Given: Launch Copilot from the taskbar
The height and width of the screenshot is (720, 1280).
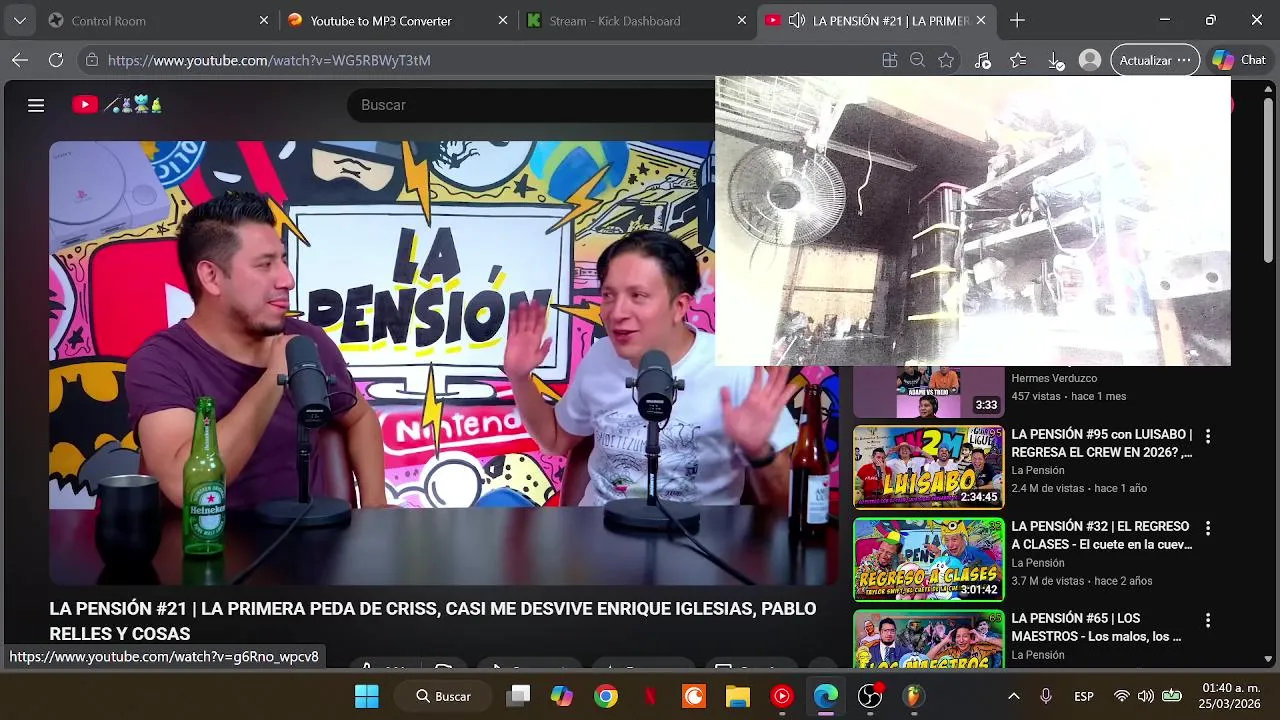Looking at the screenshot, I should coord(562,696).
